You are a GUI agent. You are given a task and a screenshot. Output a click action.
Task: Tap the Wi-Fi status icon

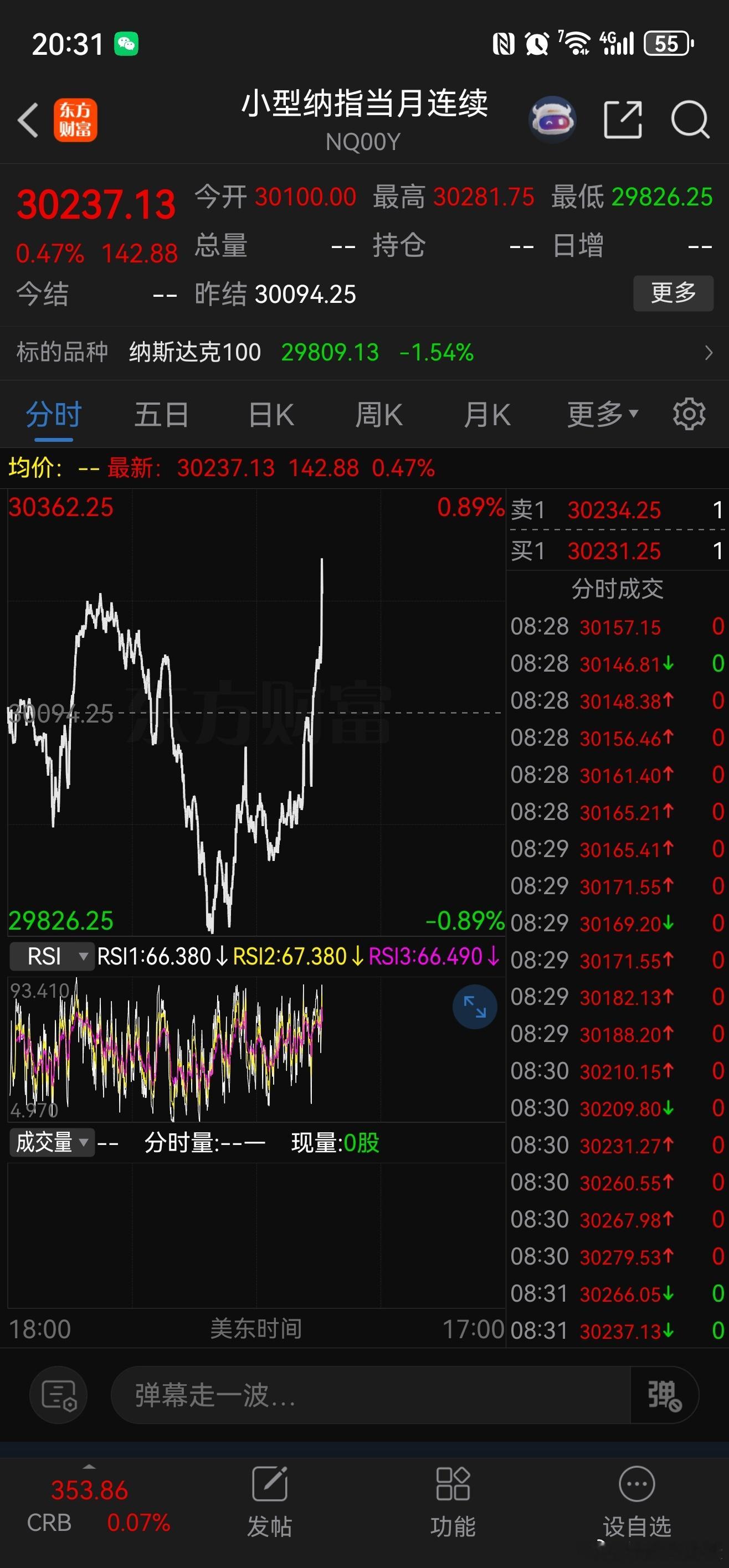pos(574,43)
